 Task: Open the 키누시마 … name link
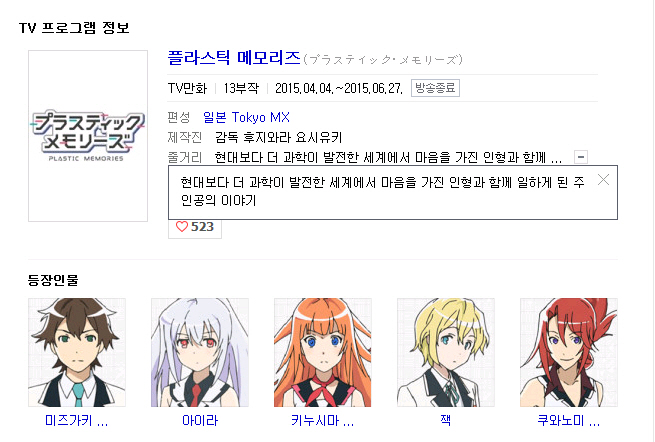(322, 420)
